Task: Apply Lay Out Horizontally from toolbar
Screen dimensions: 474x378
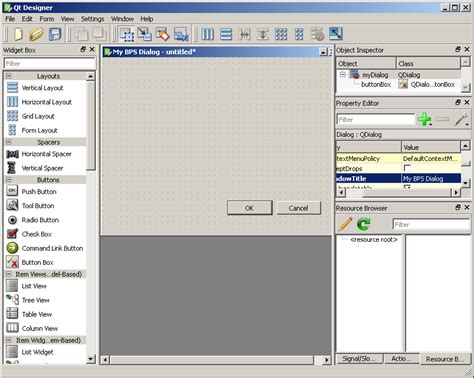Action: (x=208, y=34)
